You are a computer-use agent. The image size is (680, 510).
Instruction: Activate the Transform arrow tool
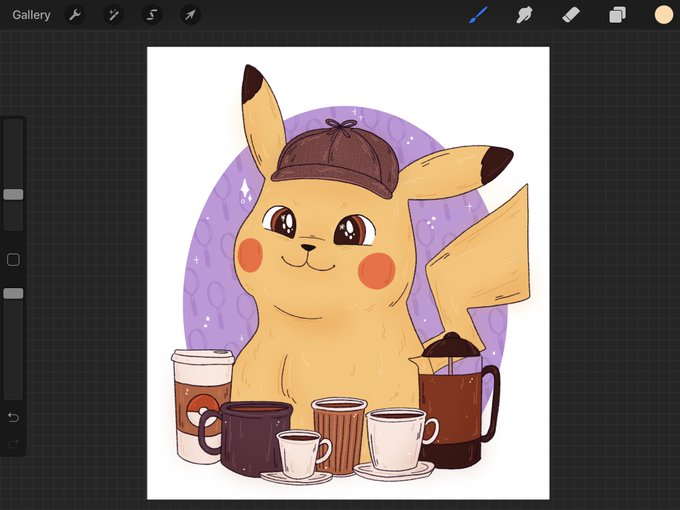click(x=190, y=15)
